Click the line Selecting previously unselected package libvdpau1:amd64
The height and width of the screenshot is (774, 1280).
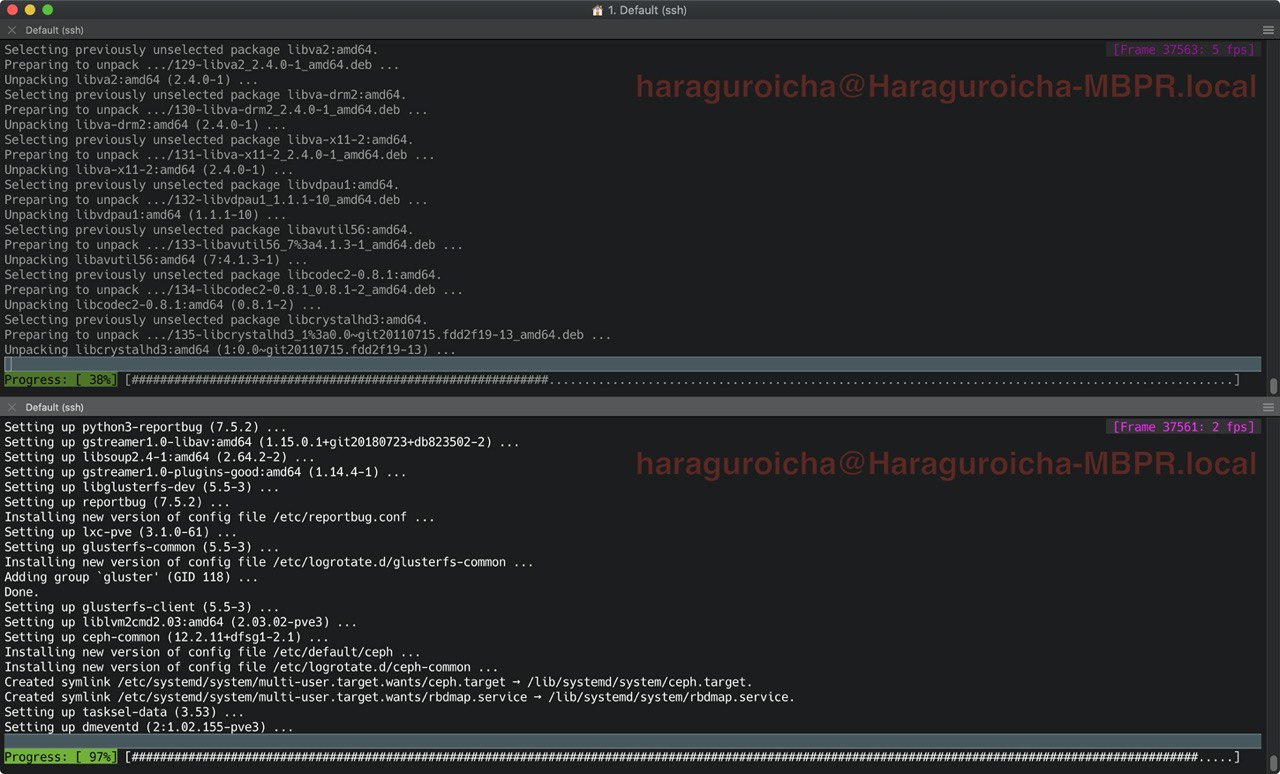click(202, 185)
